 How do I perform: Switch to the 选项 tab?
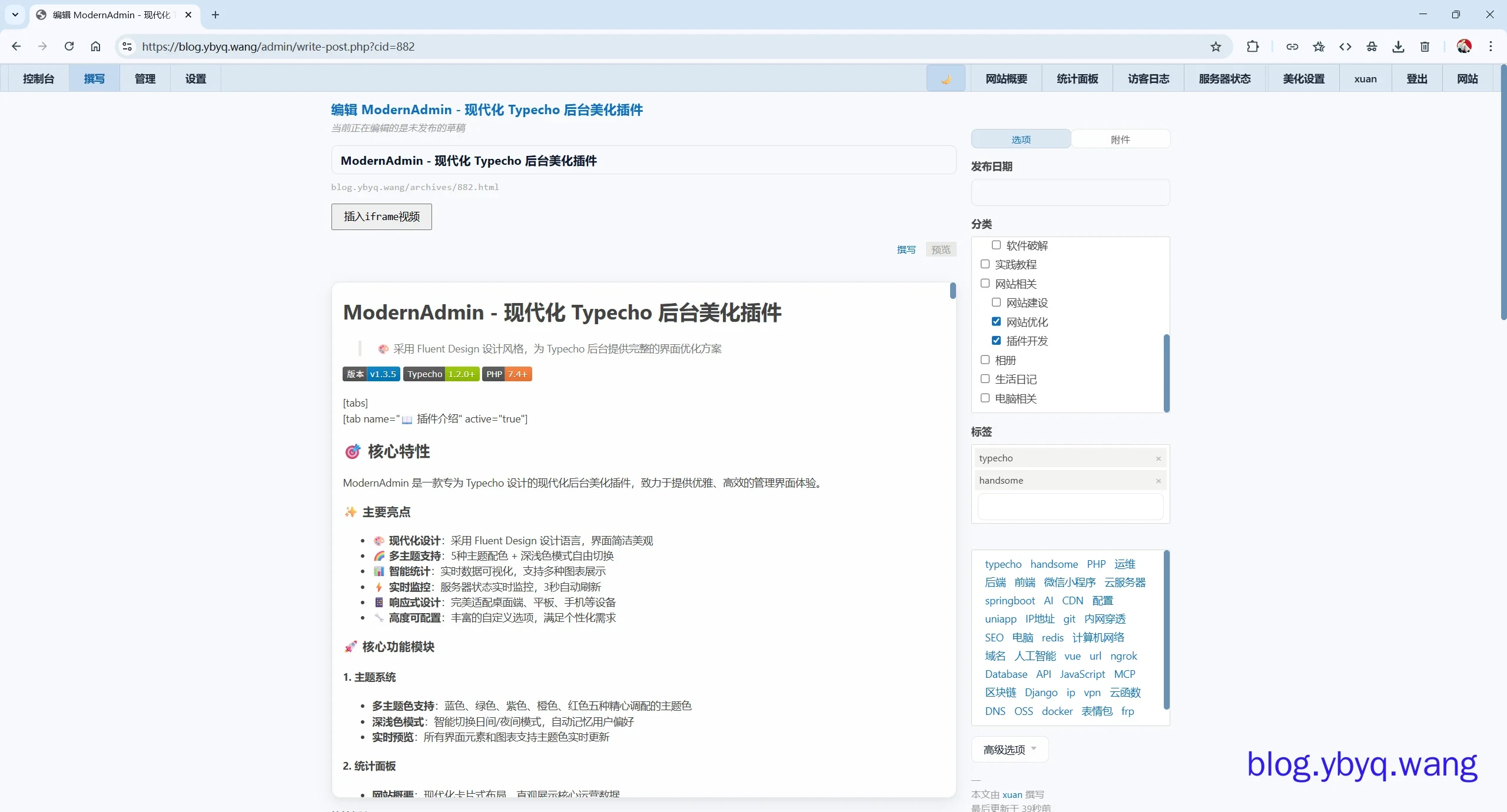[x=1021, y=139]
